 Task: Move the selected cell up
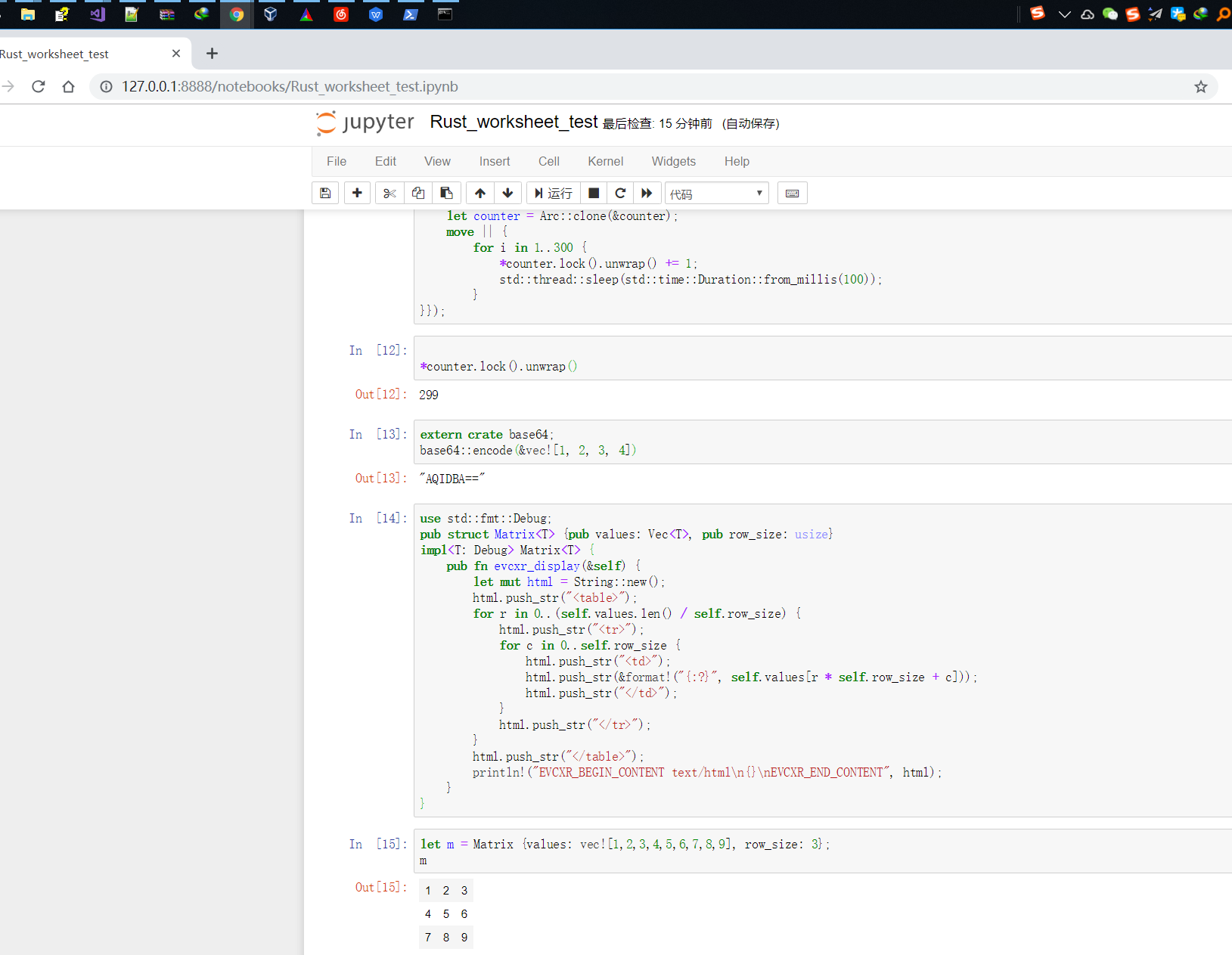pyautogui.click(x=479, y=193)
